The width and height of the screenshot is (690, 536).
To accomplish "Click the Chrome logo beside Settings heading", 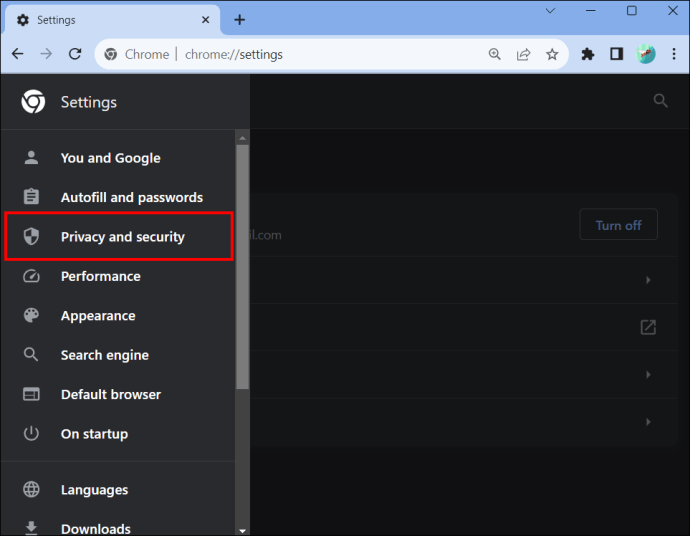I will [x=33, y=102].
